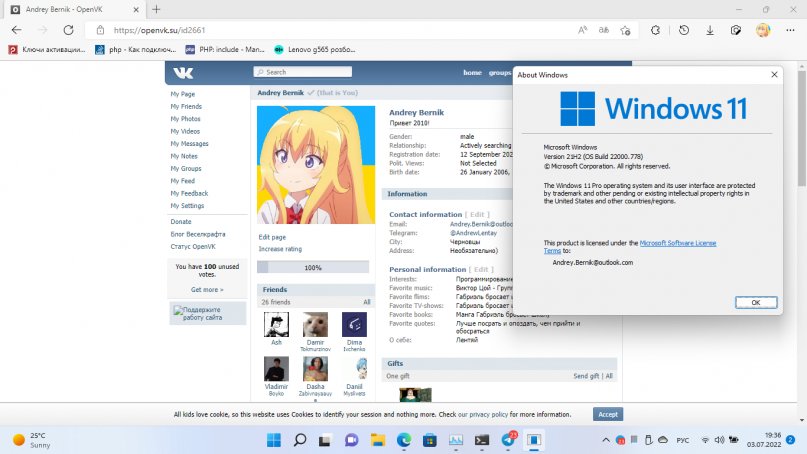Click the VK logo in site header
Viewport: 807px width, 454px height.
click(183, 73)
